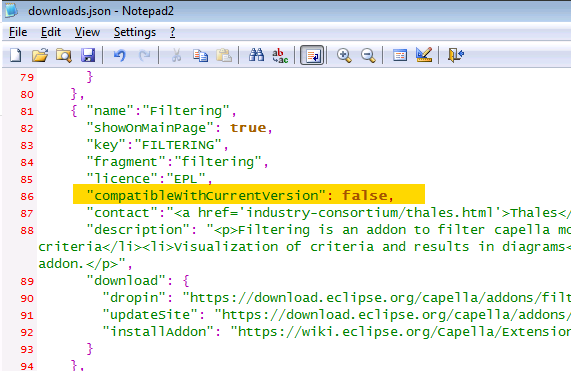
Task: Click the highlighted compatibleWithCurrentVersion line
Action: click(x=249, y=196)
